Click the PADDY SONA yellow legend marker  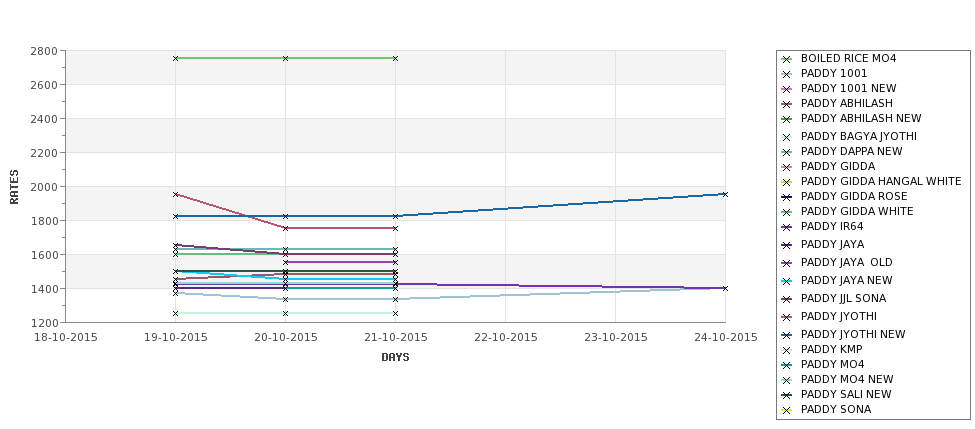(786, 410)
